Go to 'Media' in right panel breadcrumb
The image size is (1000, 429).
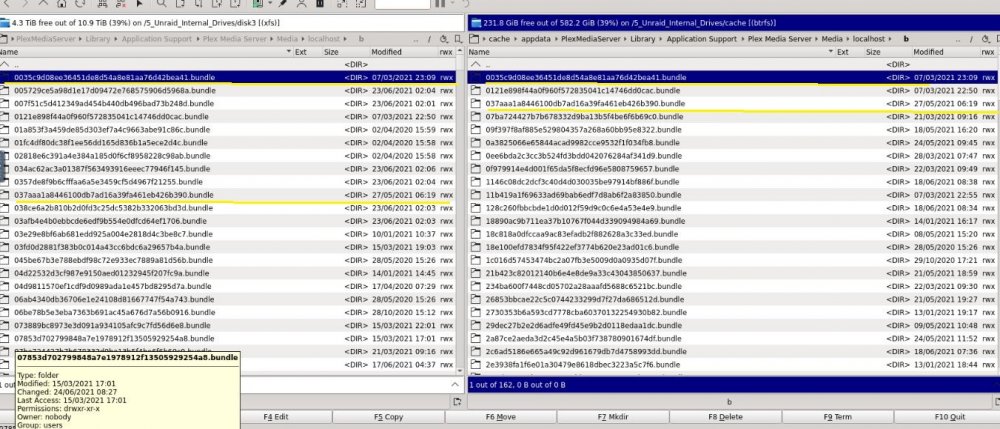point(832,39)
